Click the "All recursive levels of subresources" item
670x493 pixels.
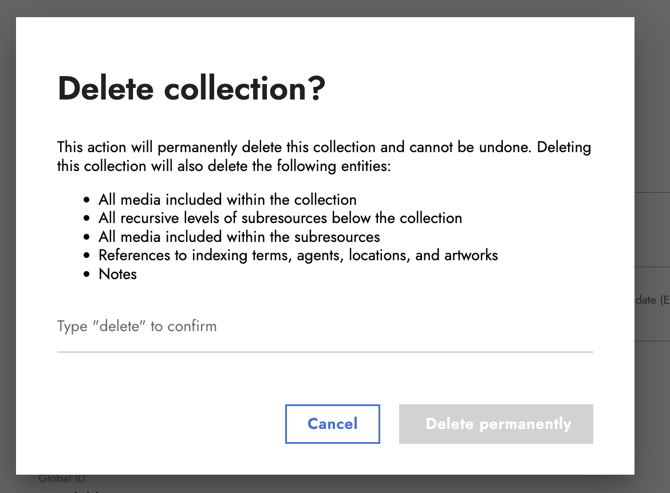tap(280, 218)
